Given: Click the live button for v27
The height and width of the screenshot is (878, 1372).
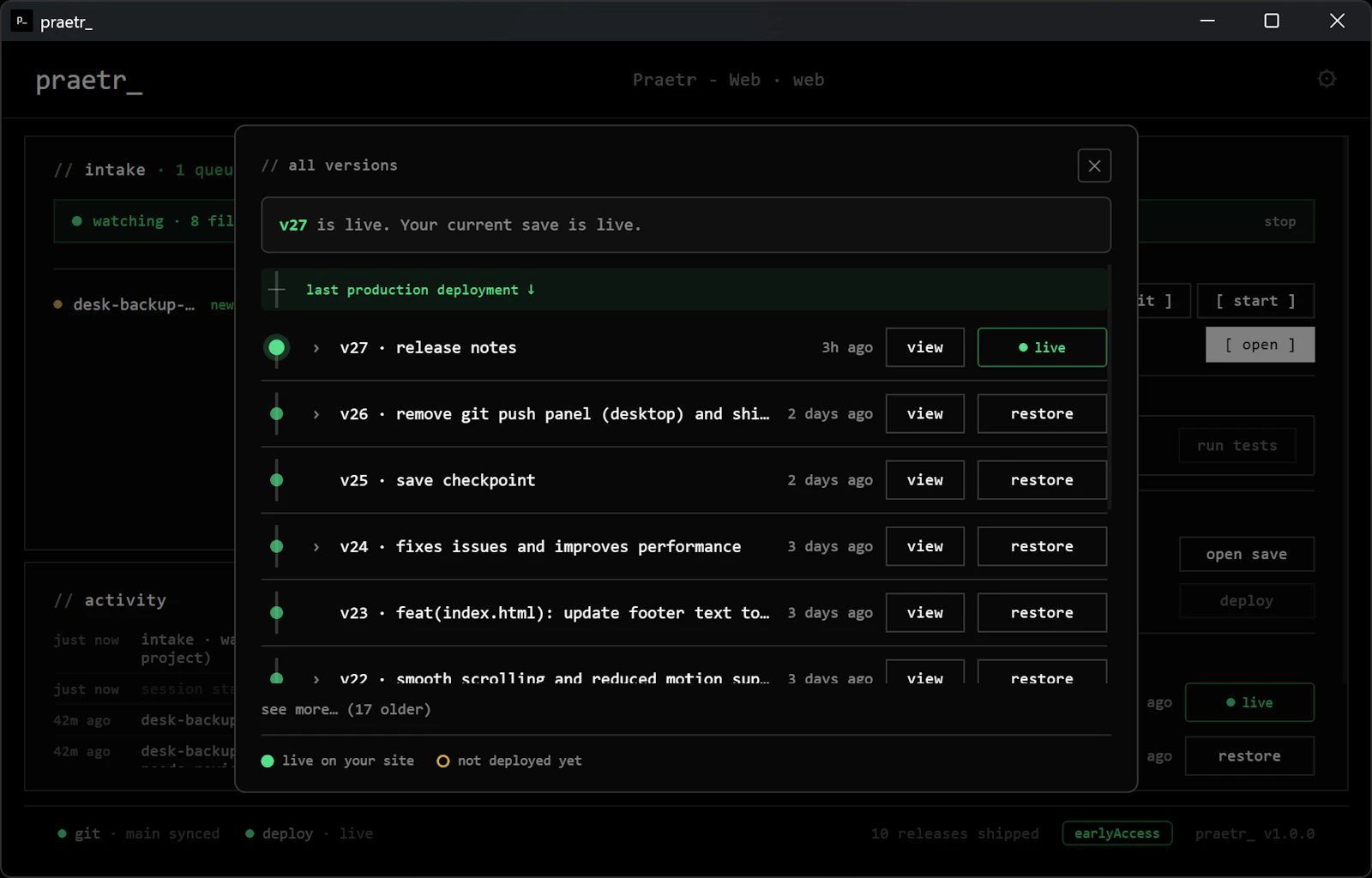Looking at the screenshot, I should click(1042, 347).
